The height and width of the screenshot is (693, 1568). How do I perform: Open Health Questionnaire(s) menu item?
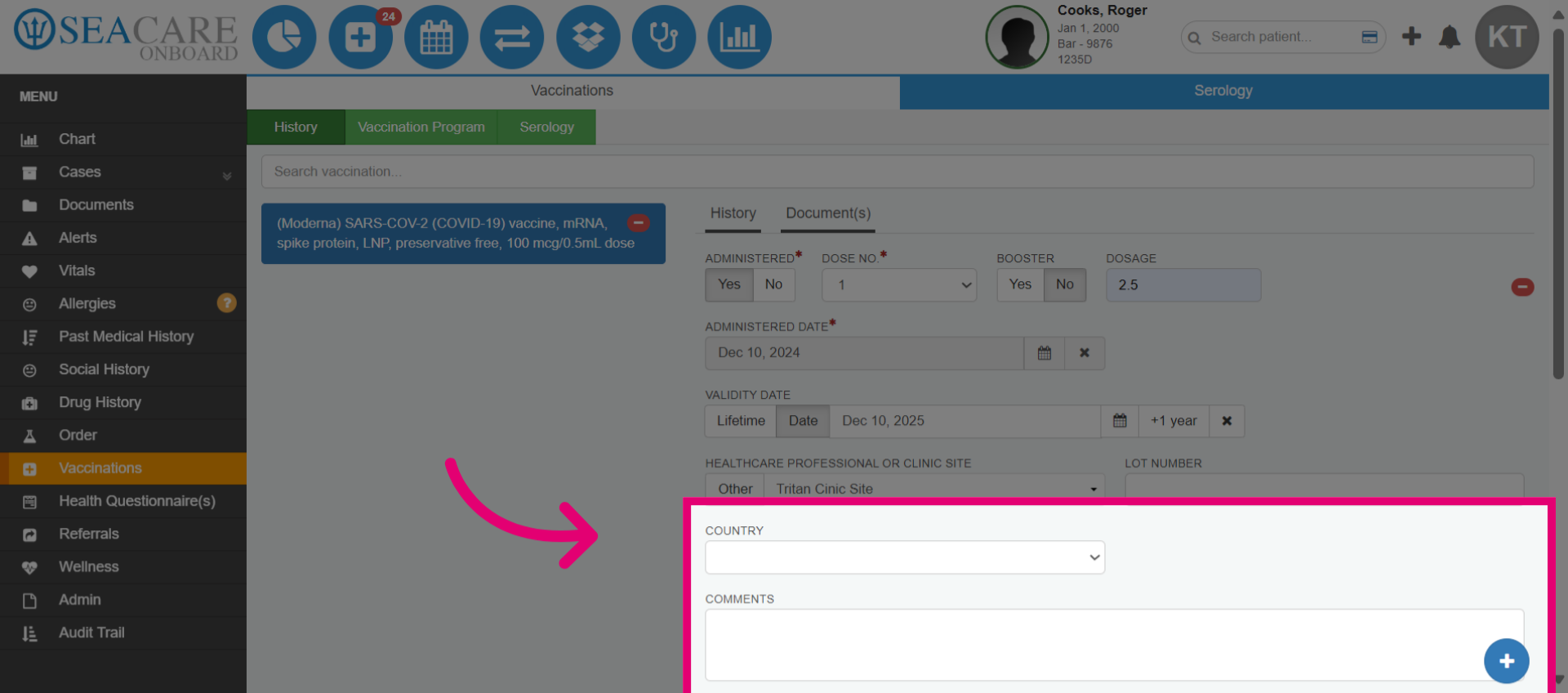123,501
